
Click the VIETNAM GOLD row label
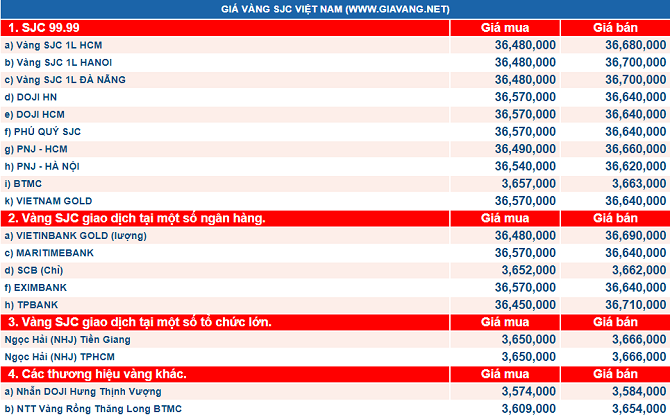(x=48, y=201)
